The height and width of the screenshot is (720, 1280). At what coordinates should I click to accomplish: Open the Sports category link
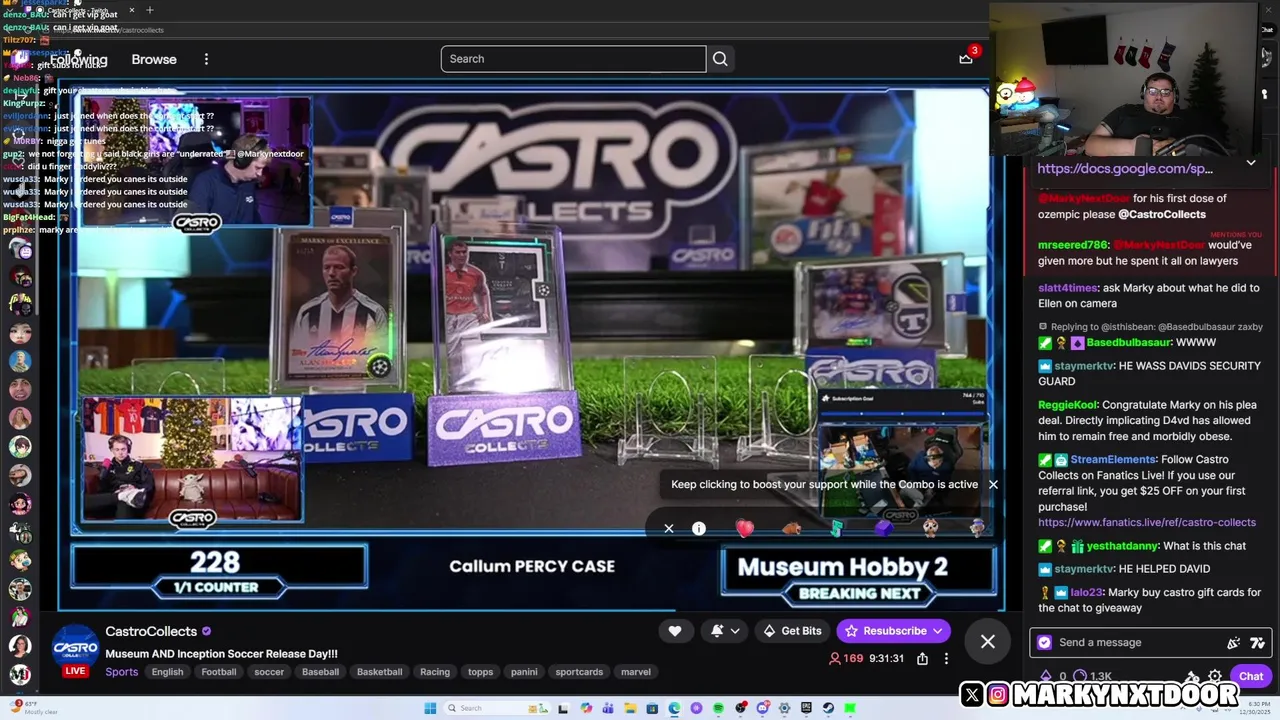(122, 672)
